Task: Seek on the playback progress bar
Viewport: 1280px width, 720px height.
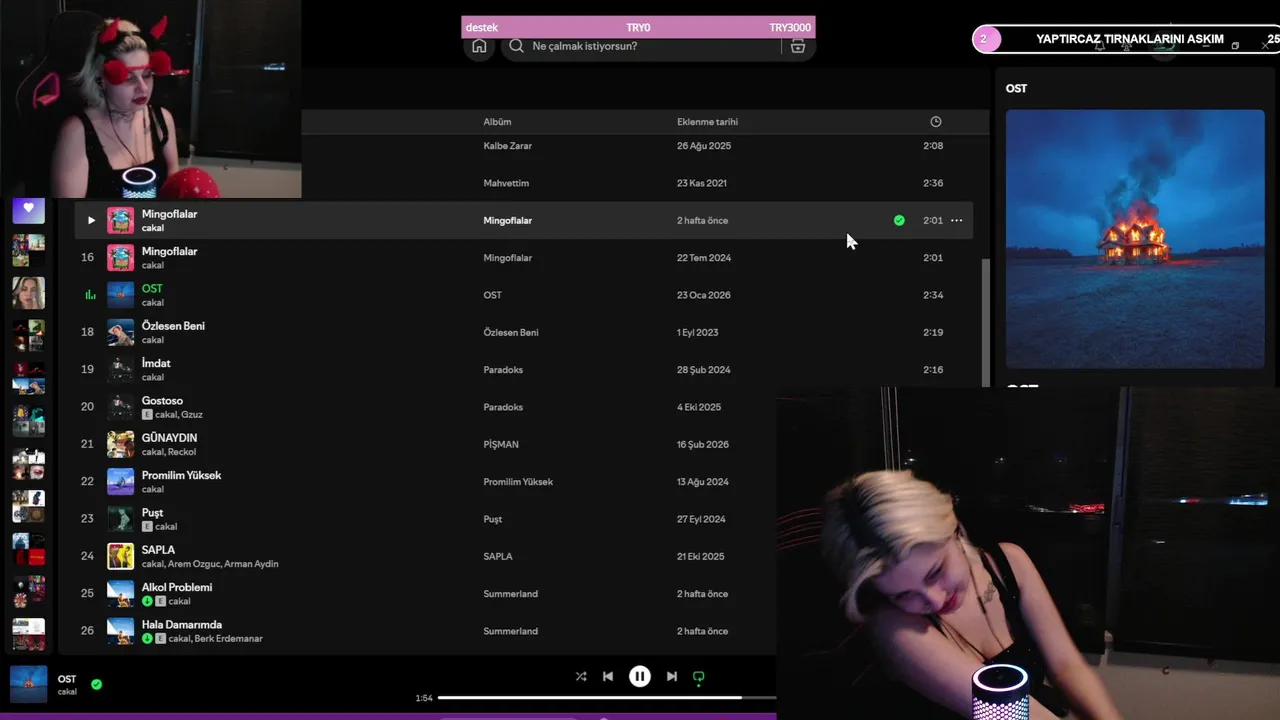Action: click(x=607, y=698)
